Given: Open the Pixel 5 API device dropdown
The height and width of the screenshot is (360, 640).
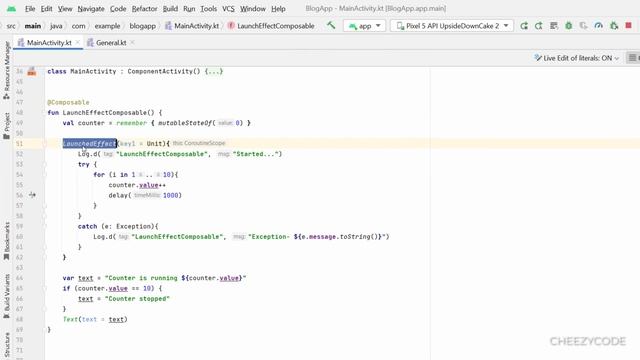Looking at the screenshot, I should click(452, 26).
